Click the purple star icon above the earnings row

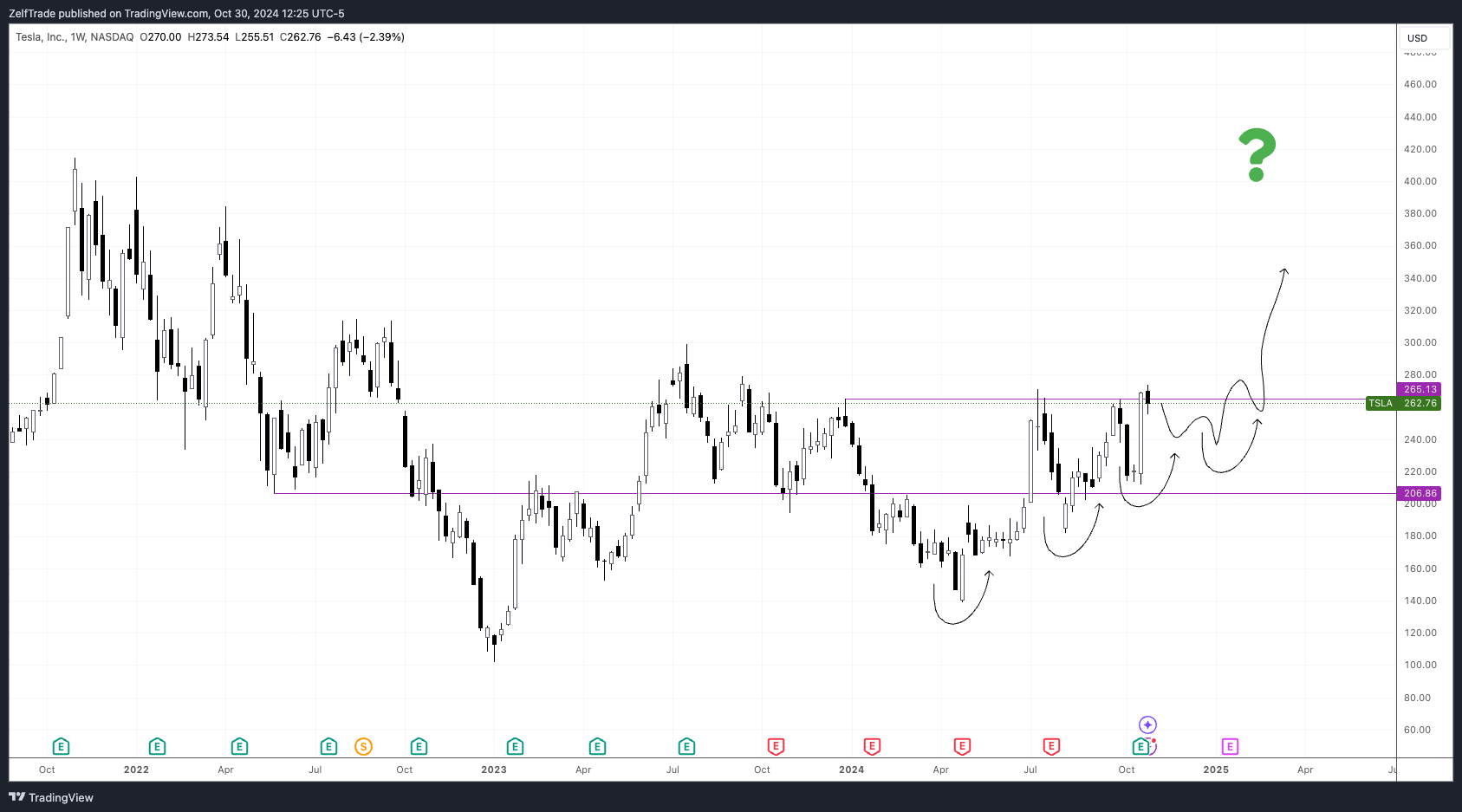[1147, 724]
